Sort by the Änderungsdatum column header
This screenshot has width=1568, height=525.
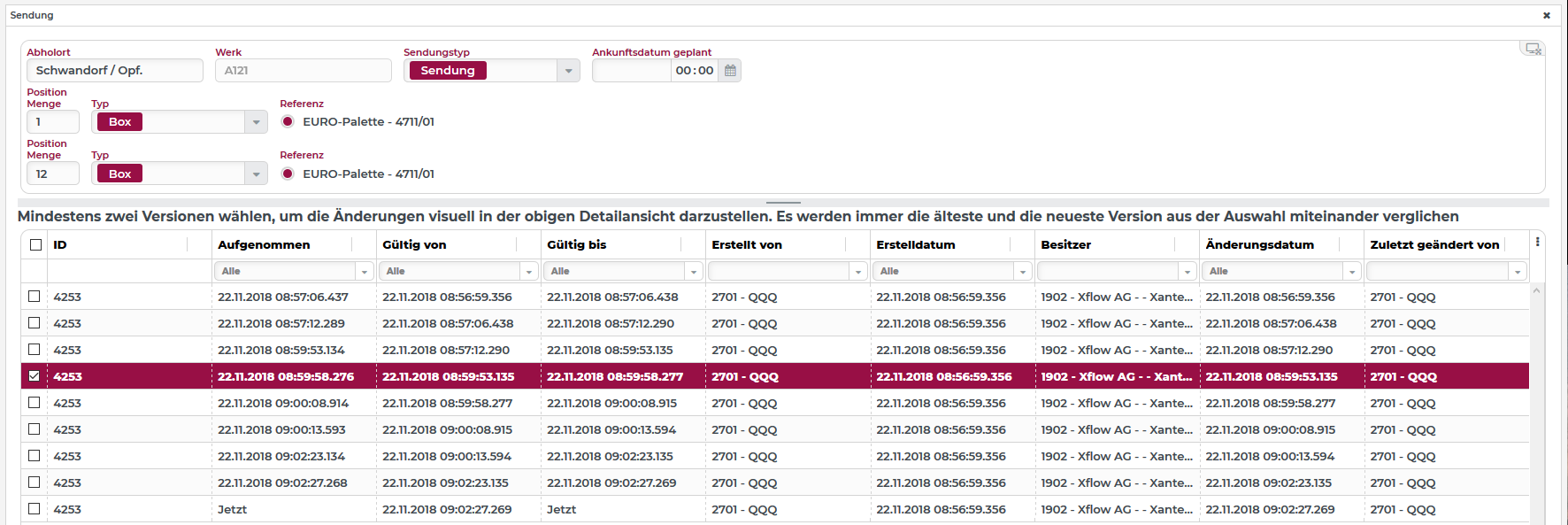click(1259, 245)
